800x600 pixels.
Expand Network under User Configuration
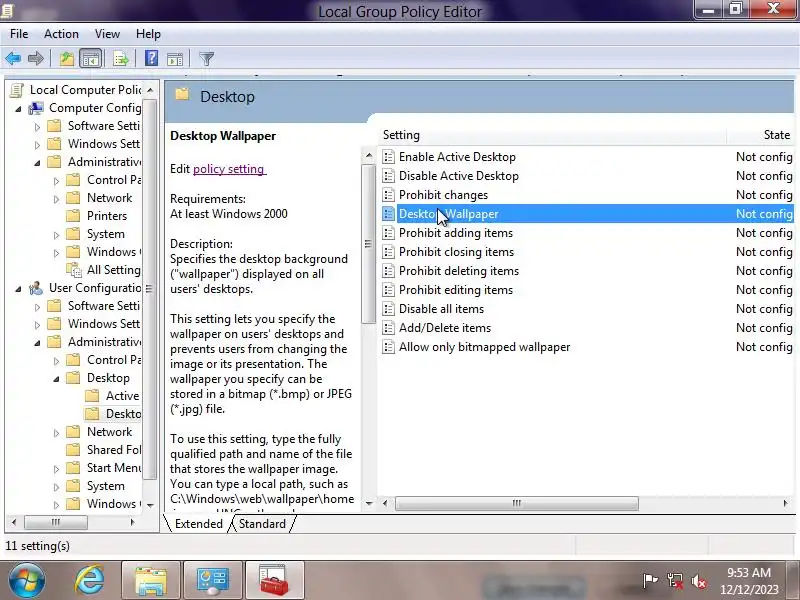point(56,433)
